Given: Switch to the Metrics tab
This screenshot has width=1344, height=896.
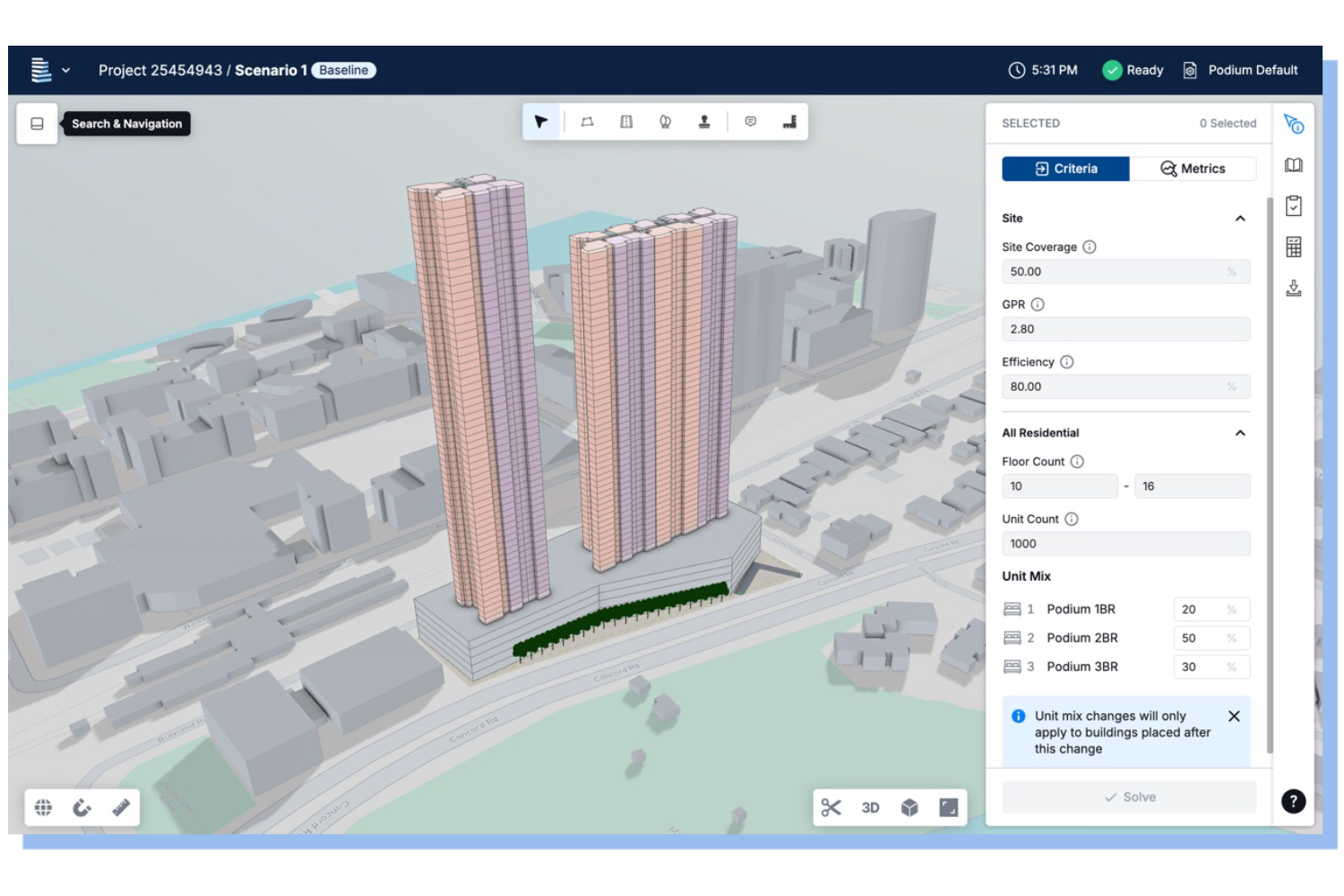Looking at the screenshot, I should pos(1193,168).
